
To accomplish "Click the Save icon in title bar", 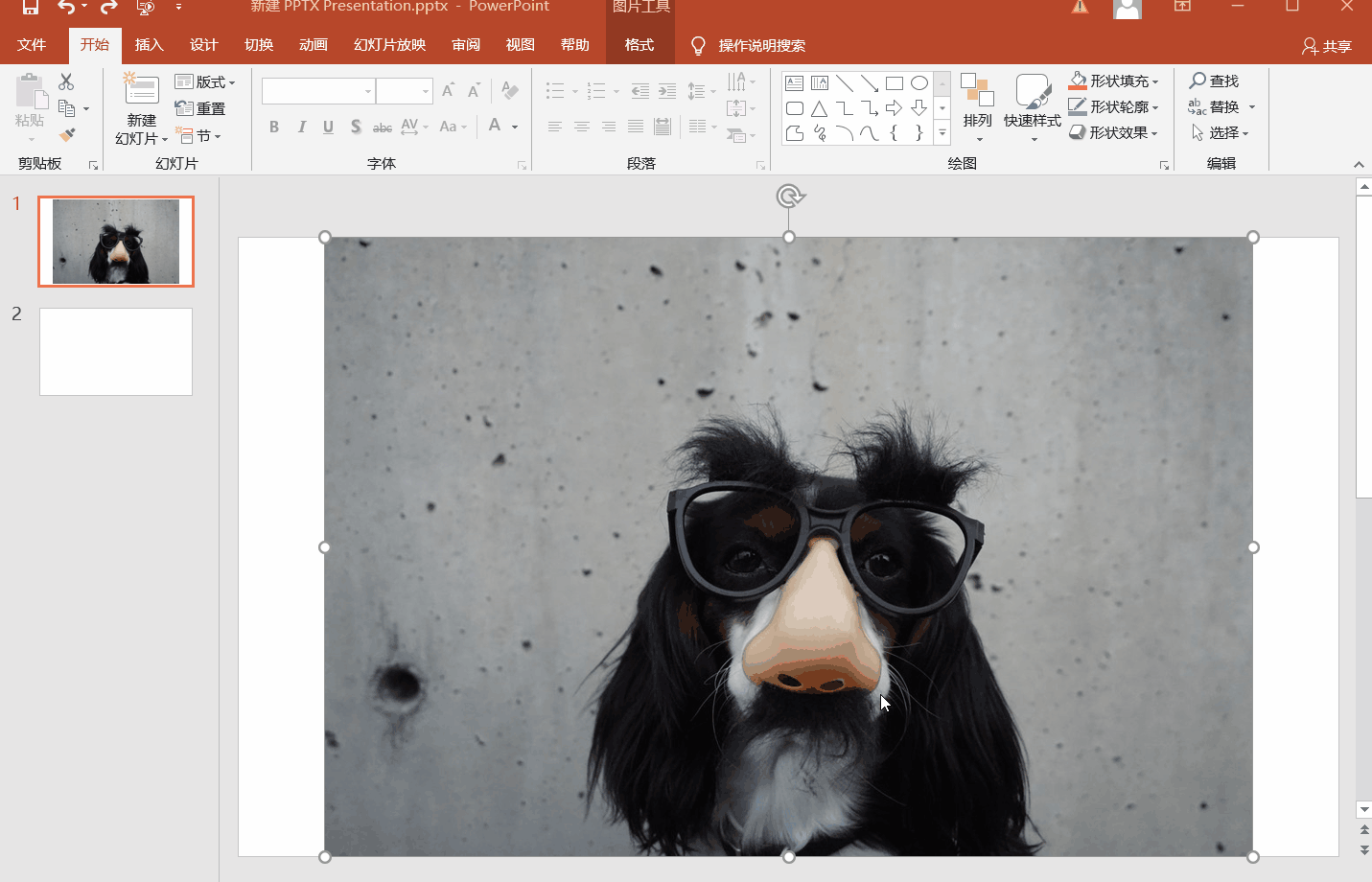I will pyautogui.click(x=31, y=8).
